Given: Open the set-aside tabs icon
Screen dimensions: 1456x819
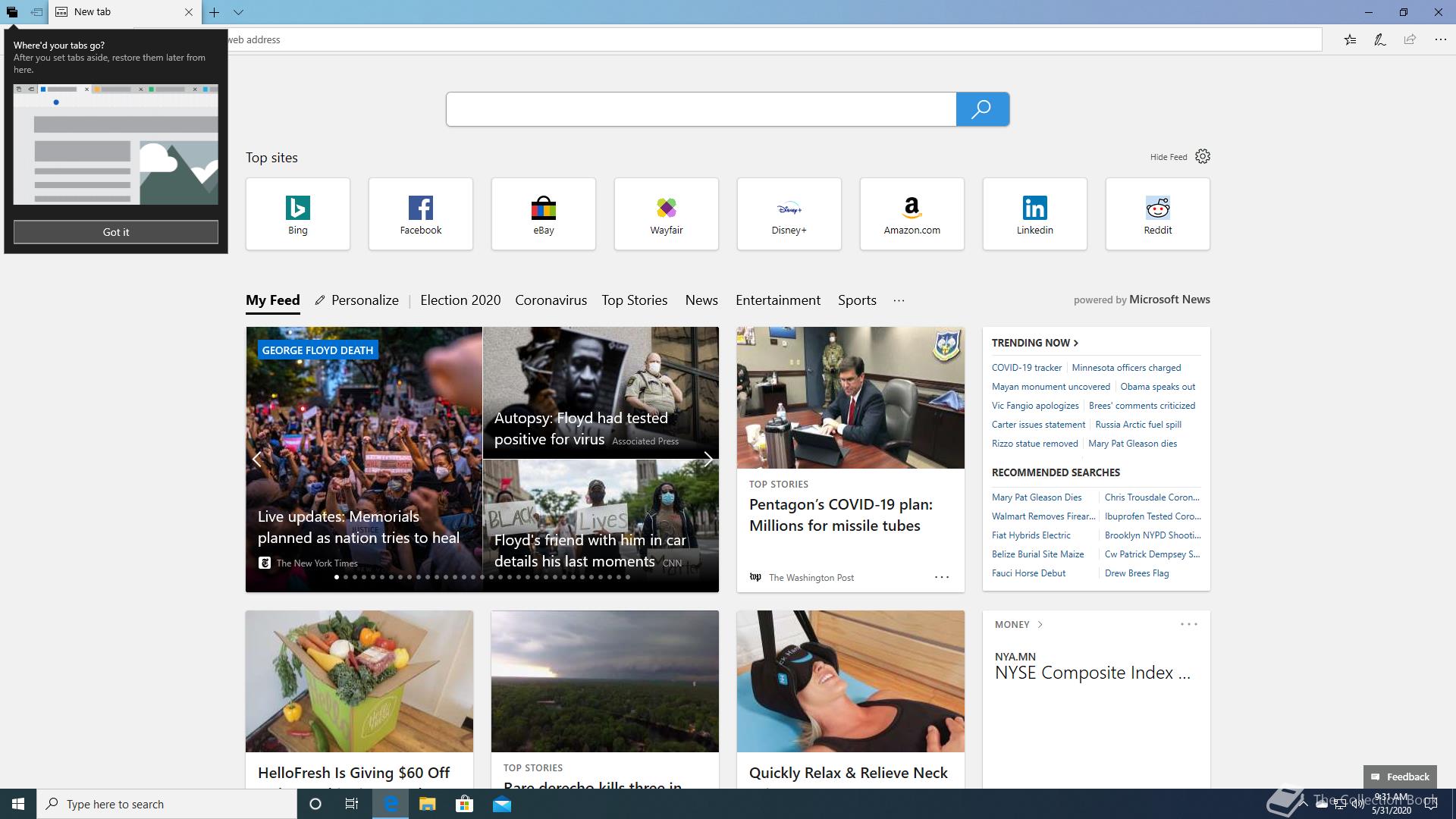Looking at the screenshot, I should click(x=12, y=12).
